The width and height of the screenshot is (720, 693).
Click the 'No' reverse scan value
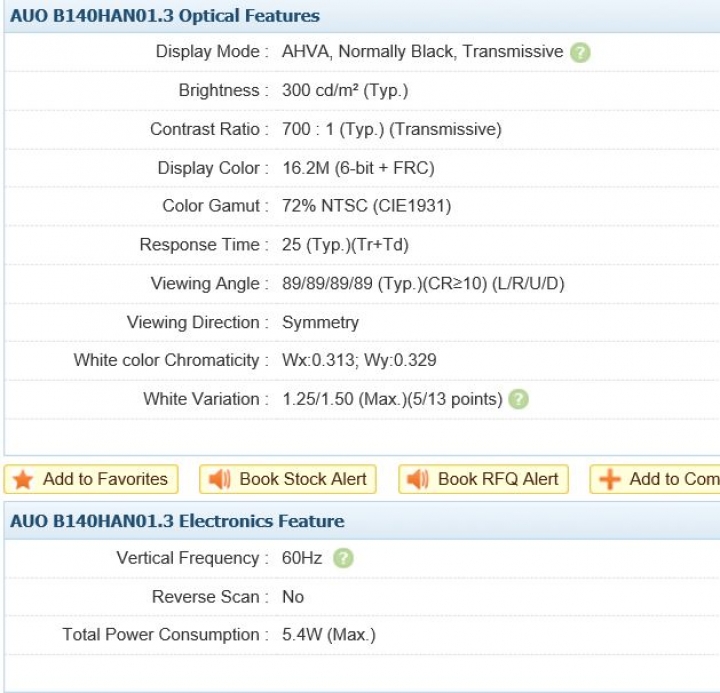(x=292, y=597)
